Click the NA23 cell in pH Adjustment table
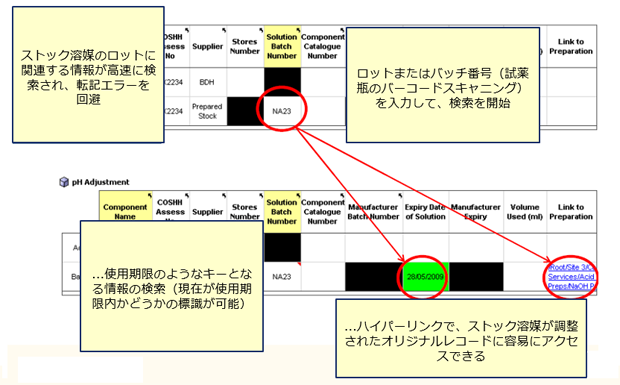 [x=282, y=277]
